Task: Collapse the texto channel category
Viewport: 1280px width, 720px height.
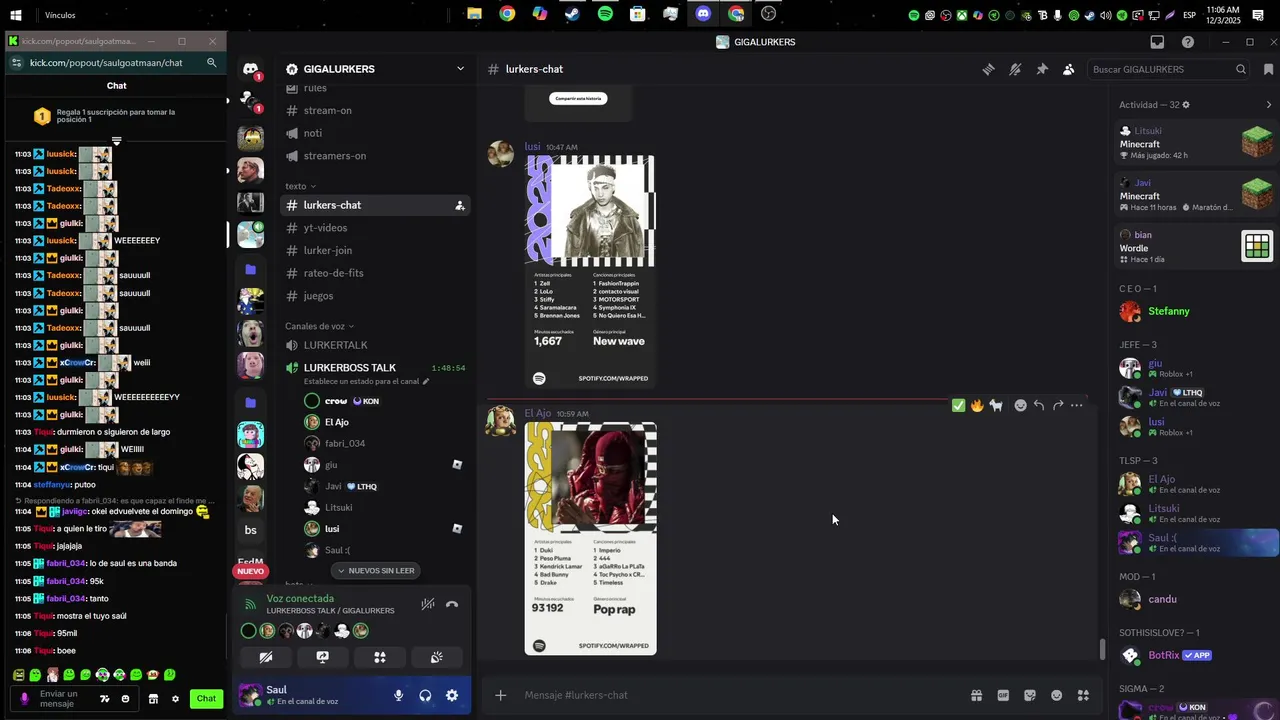Action: pyautogui.click(x=300, y=186)
